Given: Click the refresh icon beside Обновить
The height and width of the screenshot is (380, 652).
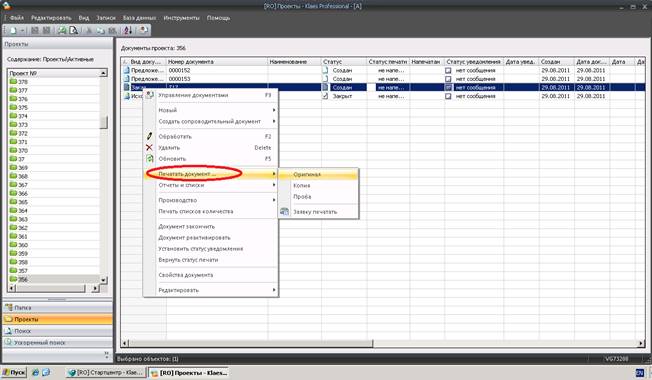Looking at the screenshot, I should 149,159.
